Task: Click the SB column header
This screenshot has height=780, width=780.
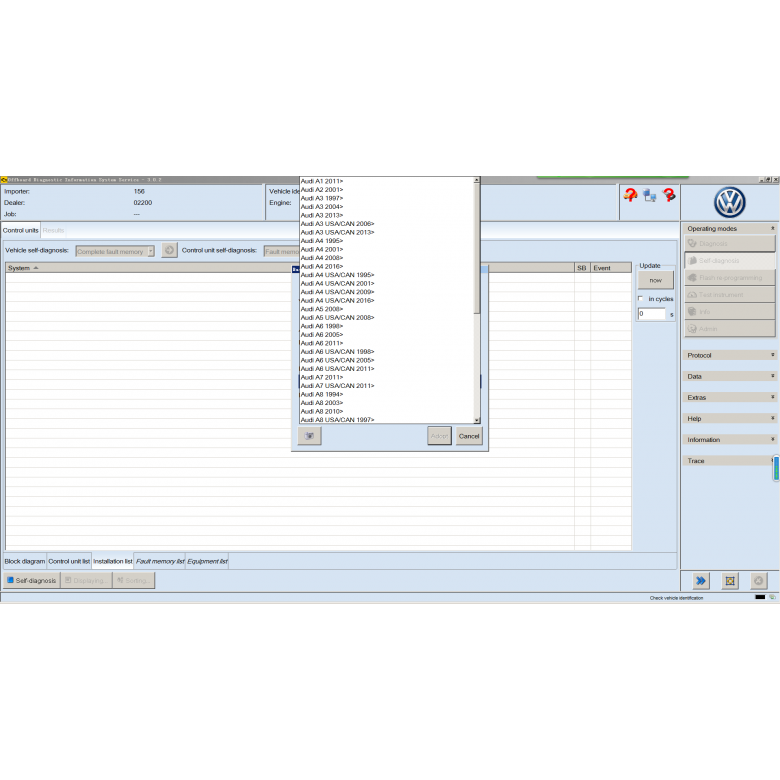Action: tap(582, 268)
